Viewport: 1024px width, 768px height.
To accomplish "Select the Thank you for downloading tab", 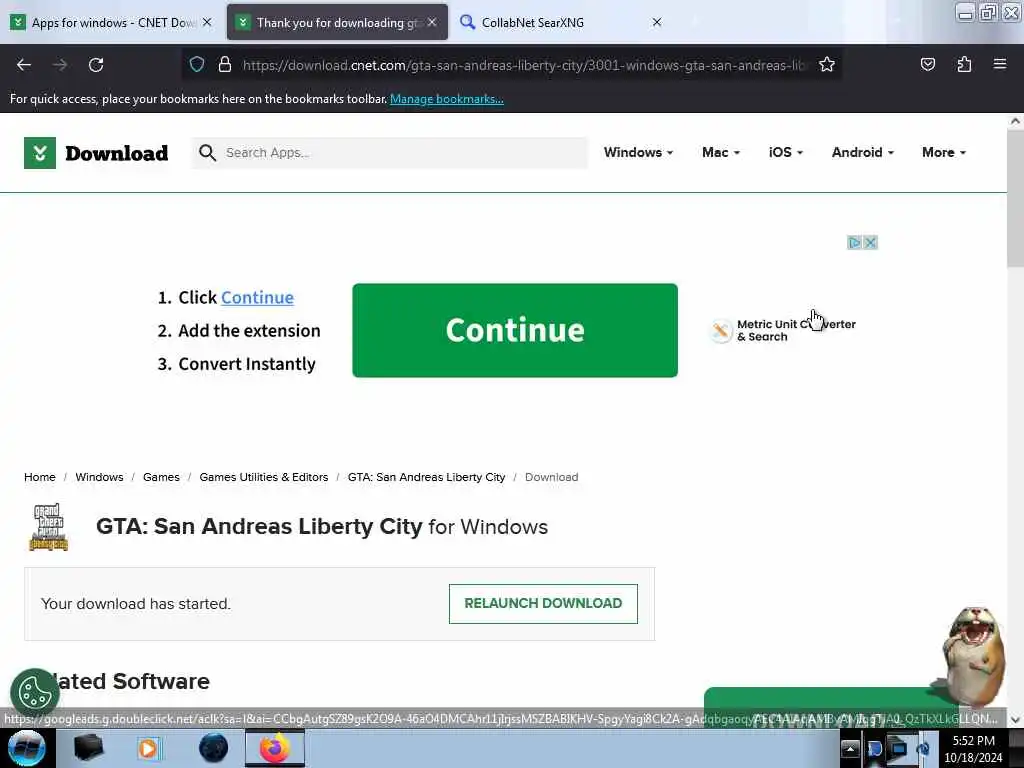I will point(337,23).
